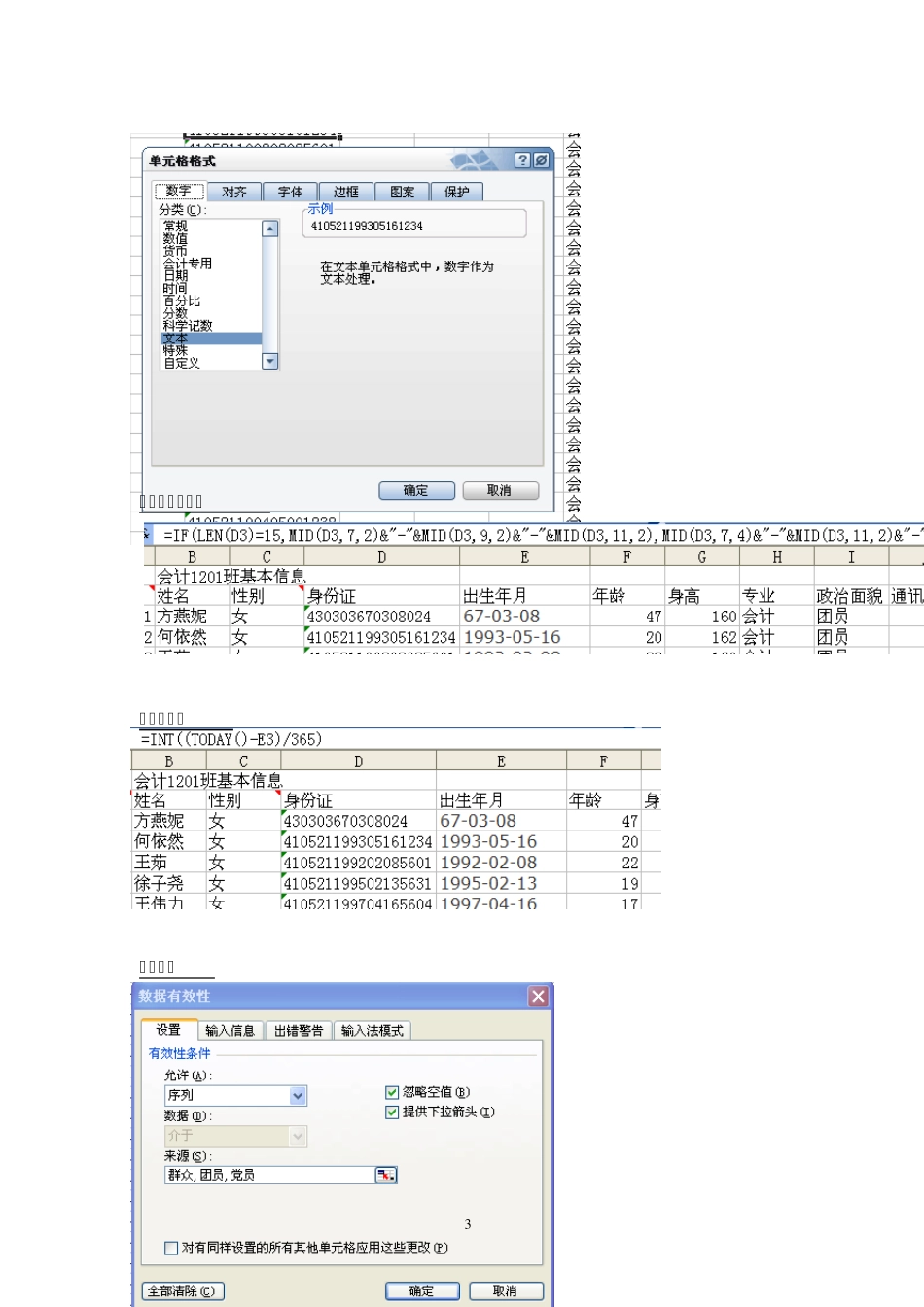Select 会计专用 in the 分类 list
Screen dimensions: 924x1307
[211, 264]
